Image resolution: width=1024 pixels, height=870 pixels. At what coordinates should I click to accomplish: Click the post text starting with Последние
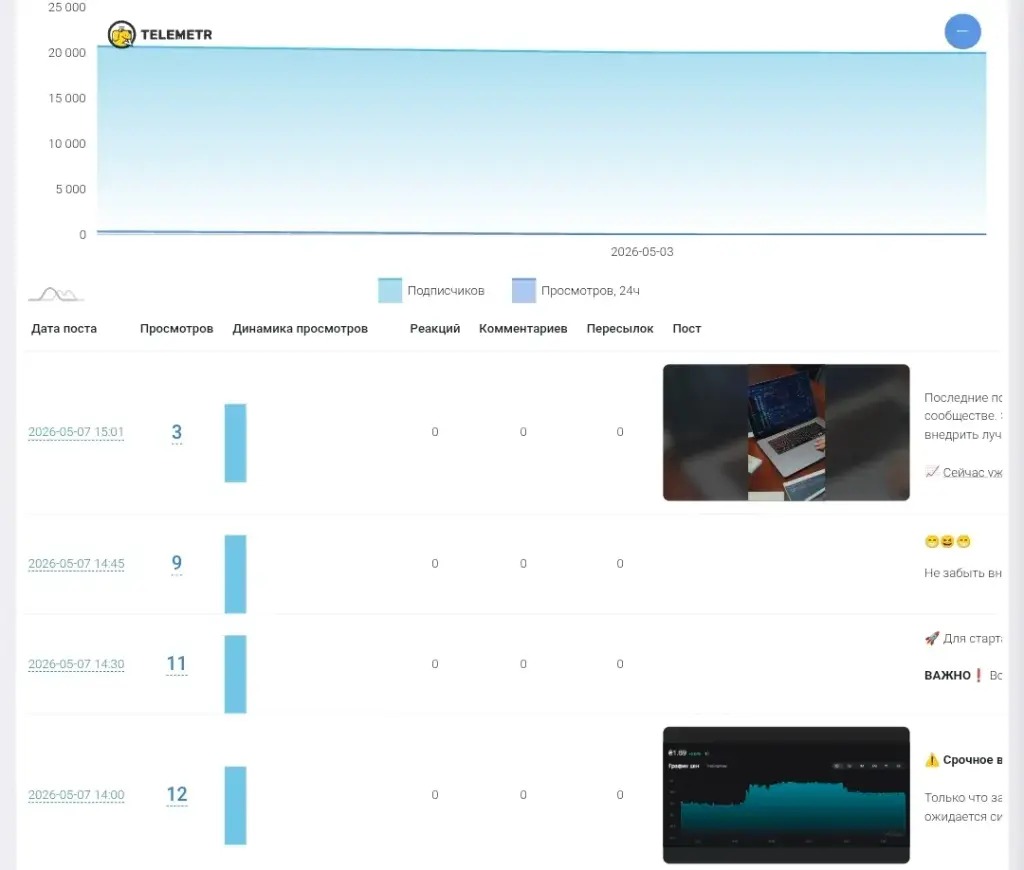tap(963, 416)
